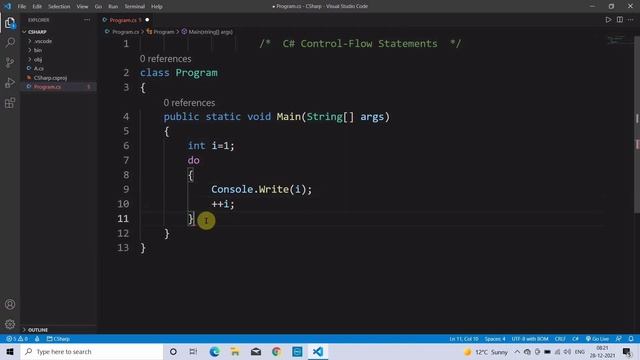Open the Search view in the activity bar
Screen dimensions: 640x360
[10, 42]
